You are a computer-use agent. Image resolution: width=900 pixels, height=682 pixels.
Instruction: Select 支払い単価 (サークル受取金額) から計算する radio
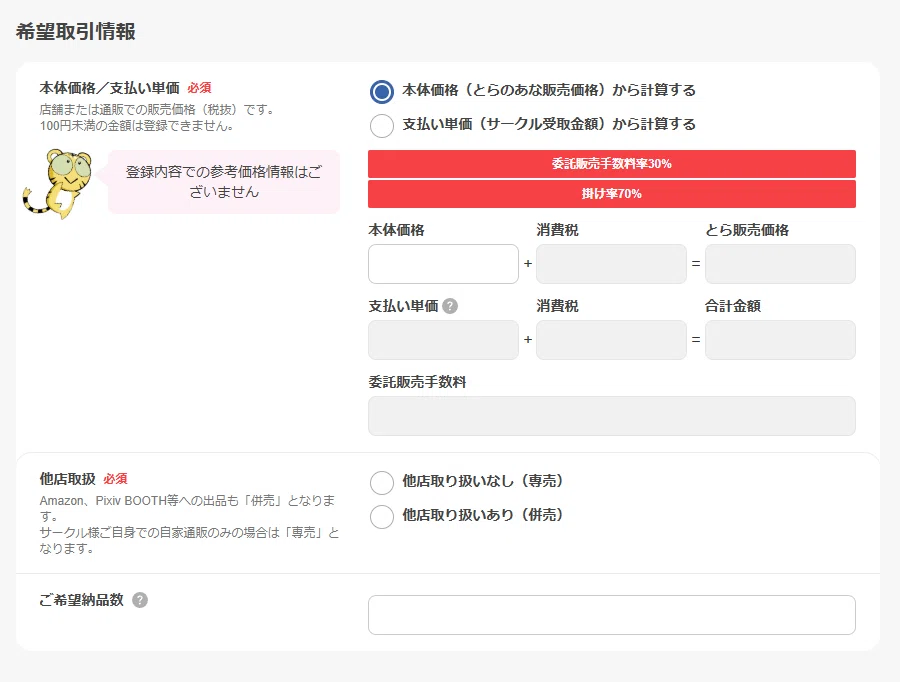[x=382, y=126]
